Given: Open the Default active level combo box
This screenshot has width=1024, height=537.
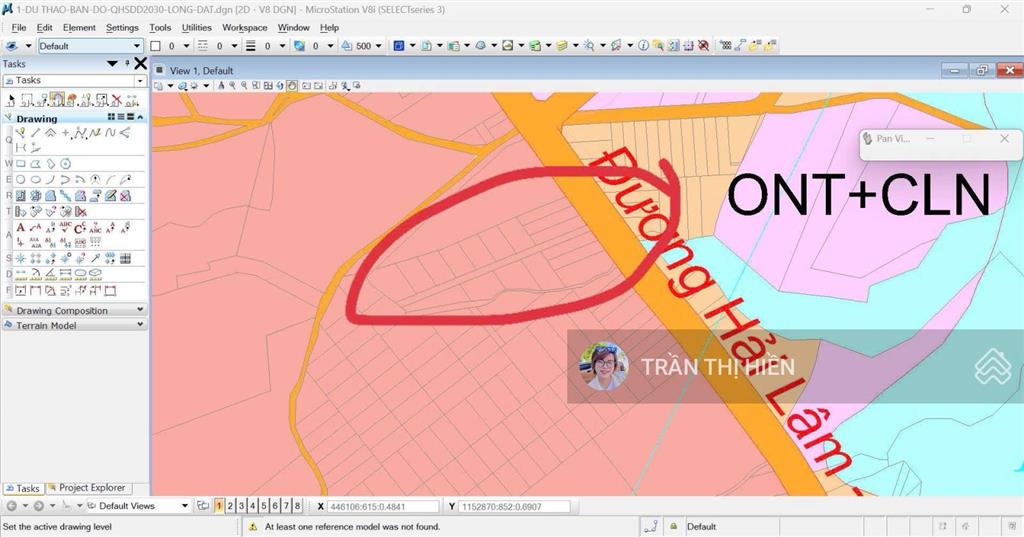Looking at the screenshot, I should click(90, 46).
